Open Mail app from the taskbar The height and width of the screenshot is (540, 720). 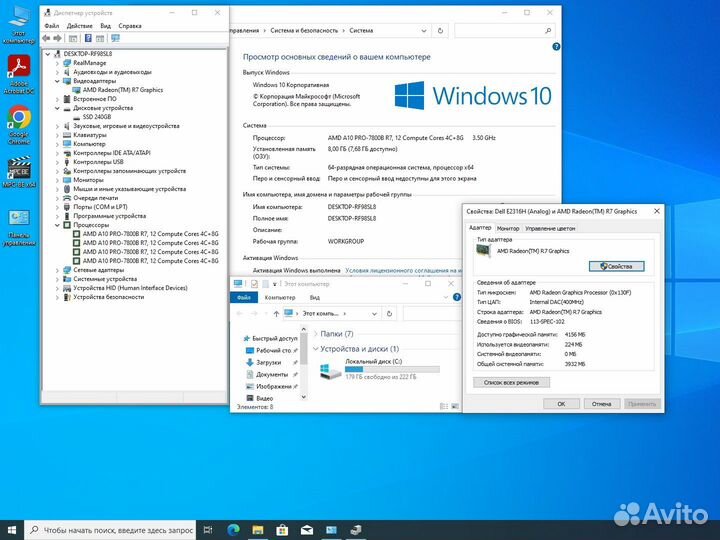tap(307, 530)
